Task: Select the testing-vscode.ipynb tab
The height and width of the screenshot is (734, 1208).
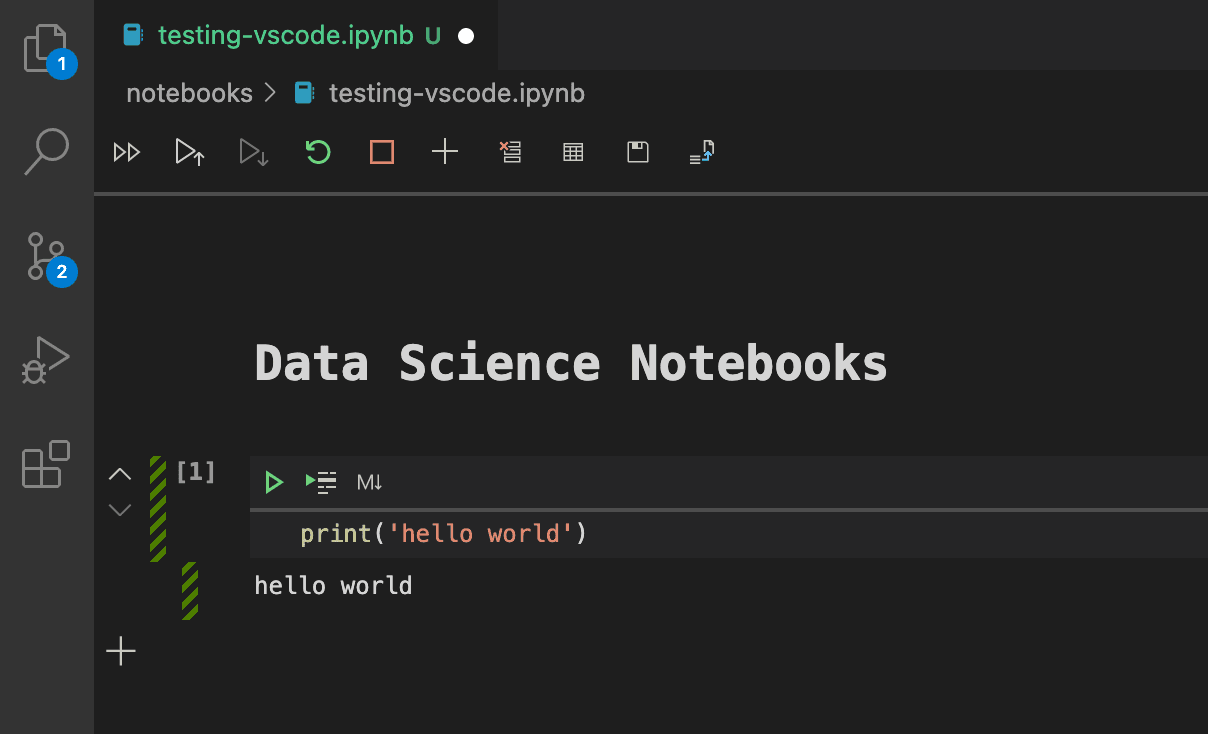Action: pos(290,34)
